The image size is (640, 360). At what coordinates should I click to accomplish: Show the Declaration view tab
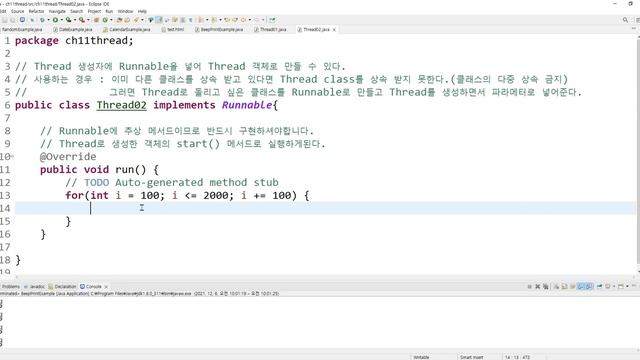click(x=62, y=287)
